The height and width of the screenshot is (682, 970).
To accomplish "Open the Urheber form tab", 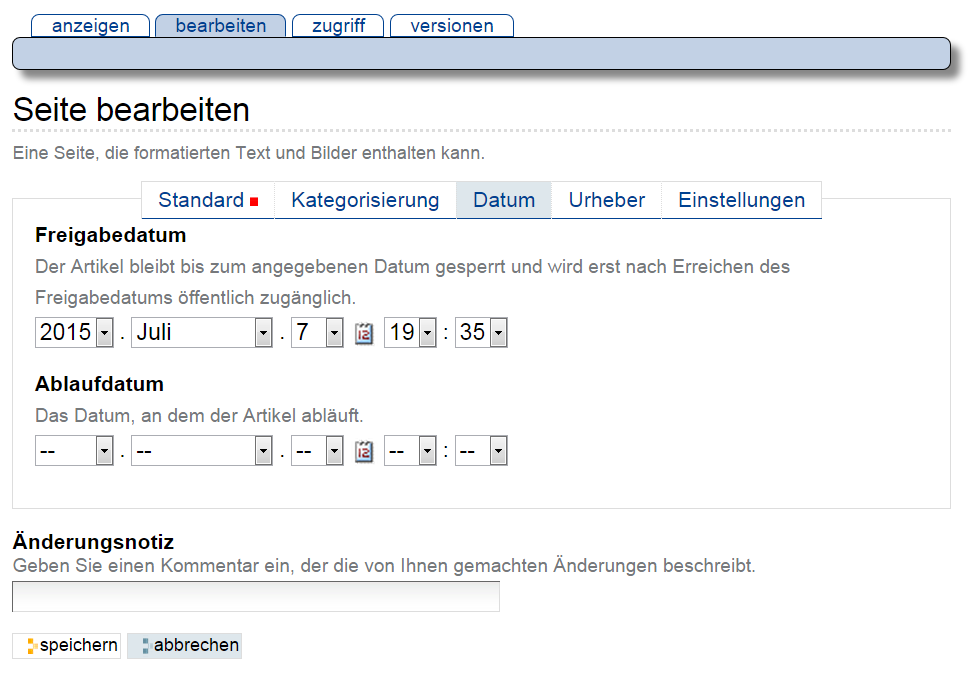I will click(607, 200).
